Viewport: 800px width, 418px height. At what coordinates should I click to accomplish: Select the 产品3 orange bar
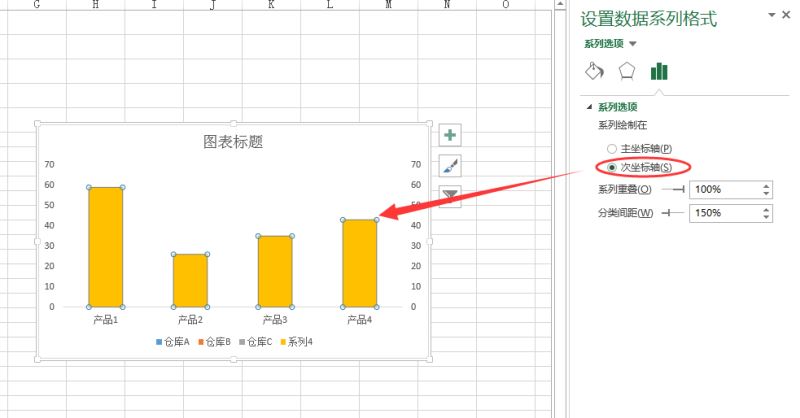click(275, 272)
